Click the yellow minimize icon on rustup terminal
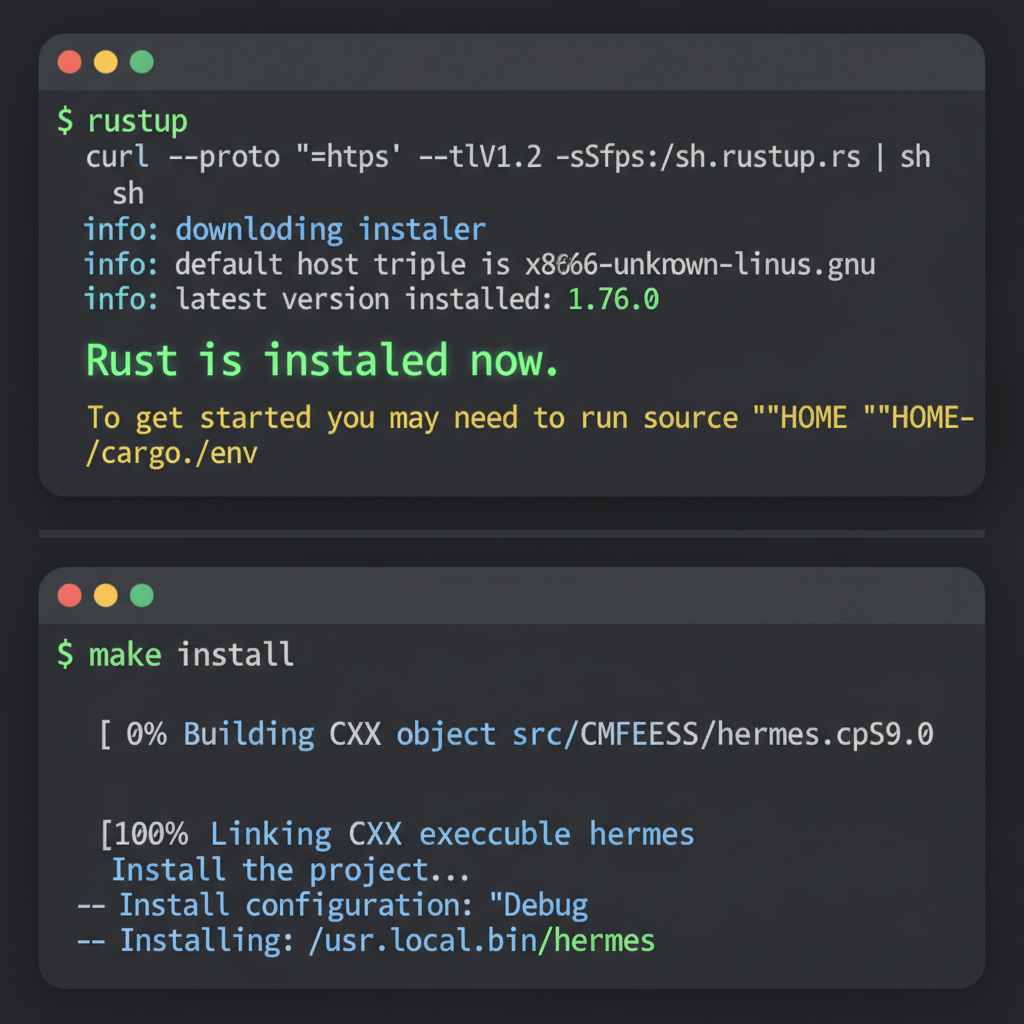The image size is (1024, 1024). tap(105, 61)
